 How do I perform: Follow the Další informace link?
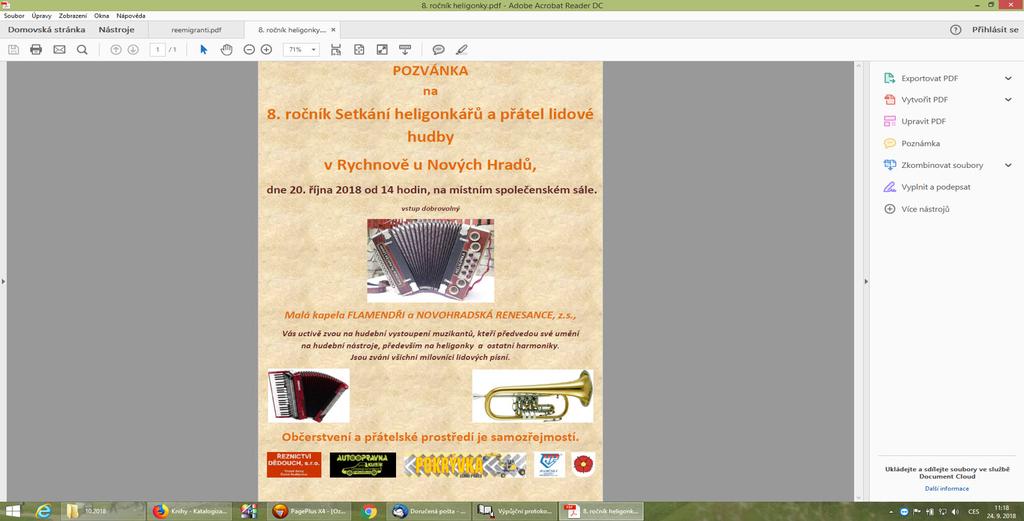click(946, 488)
